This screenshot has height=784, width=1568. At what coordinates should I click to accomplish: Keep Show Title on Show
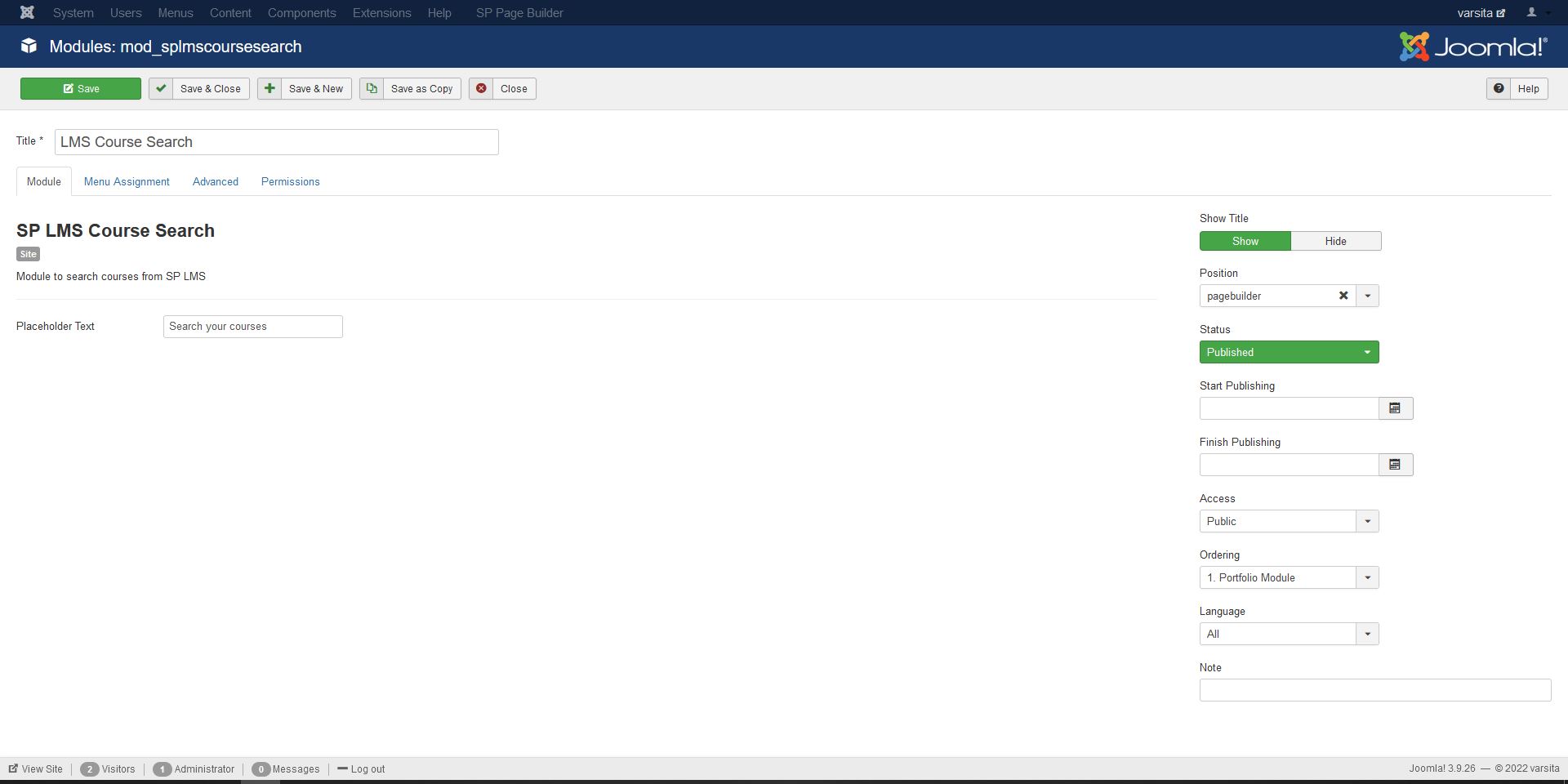1245,241
